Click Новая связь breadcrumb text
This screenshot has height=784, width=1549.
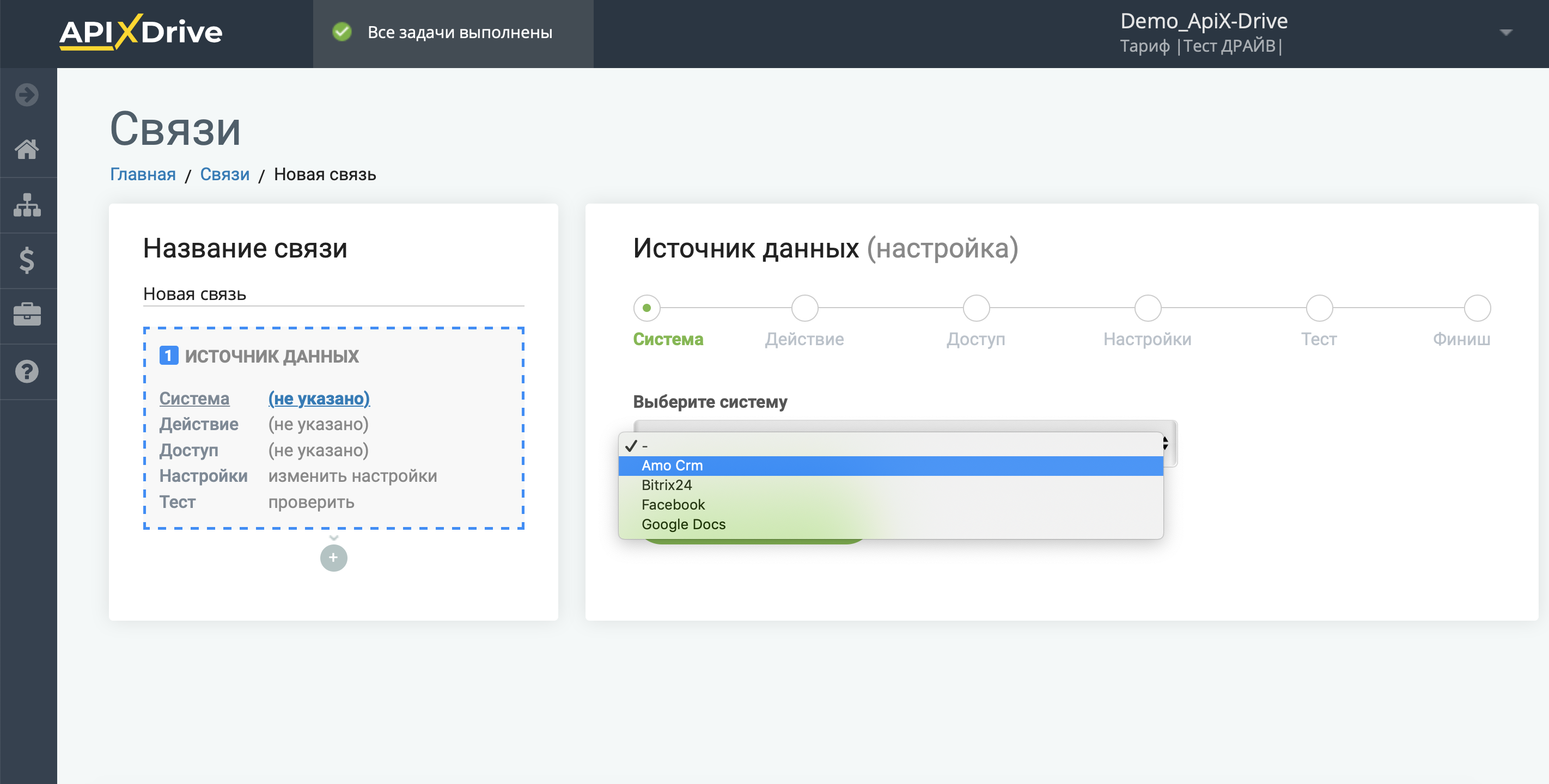pos(325,174)
